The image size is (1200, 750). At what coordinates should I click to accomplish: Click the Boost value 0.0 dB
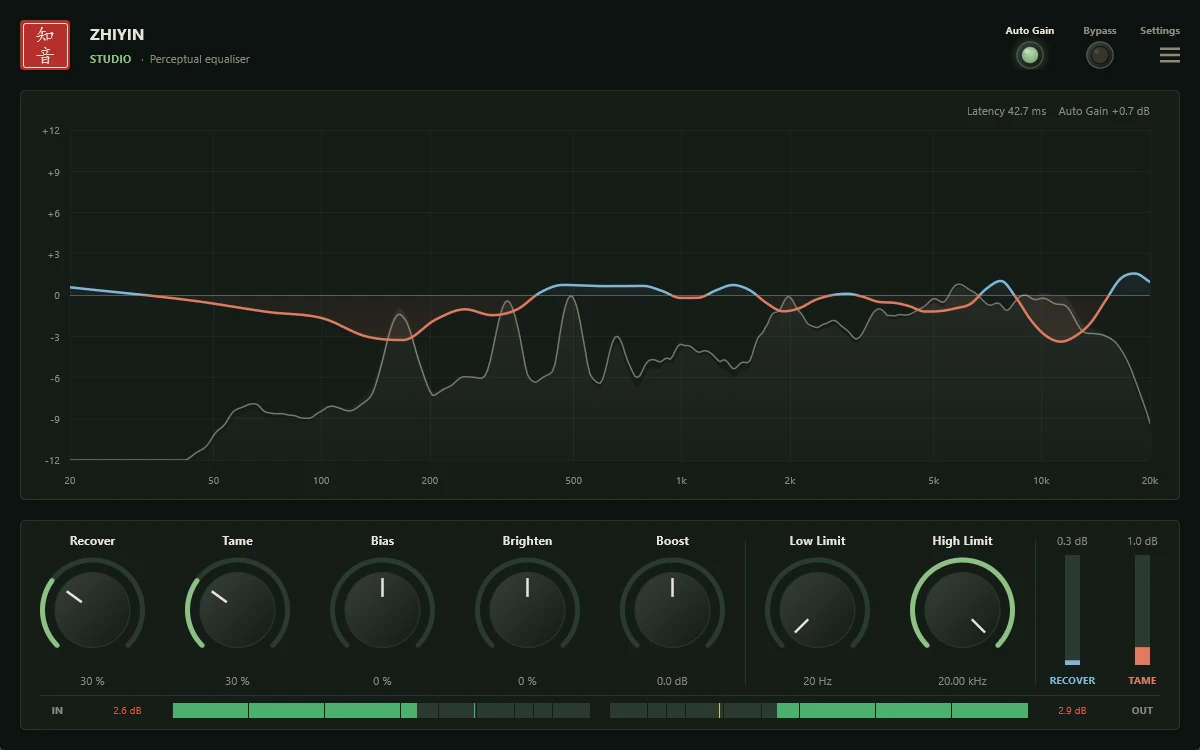(x=672, y=681)
